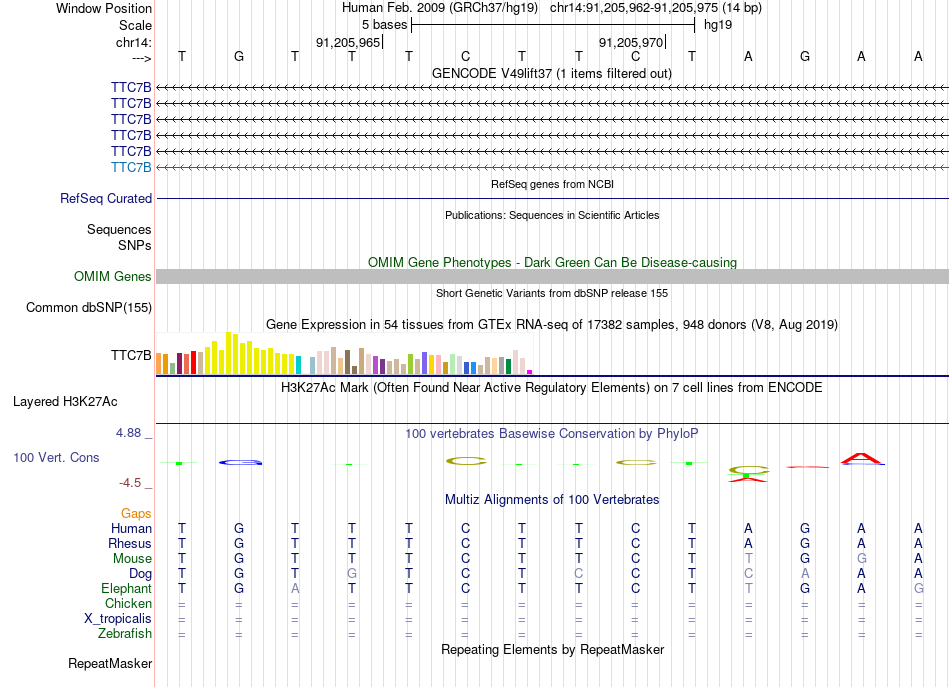The image size is (950, 687).
Task: Click the chr14: base position label
Action: click(133, 42)
